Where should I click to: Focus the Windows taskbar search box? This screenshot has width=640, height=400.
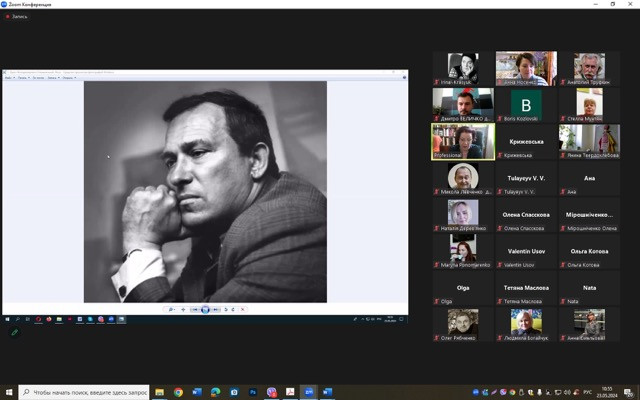pyautogui.click(x=85, y=392)
